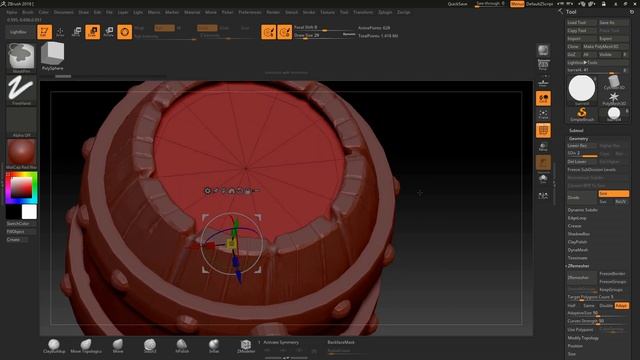The width and height of the screenshot is (640, 360).
Task: Expand the Dynamic Subdiv subsection
Action: point(582,210)
